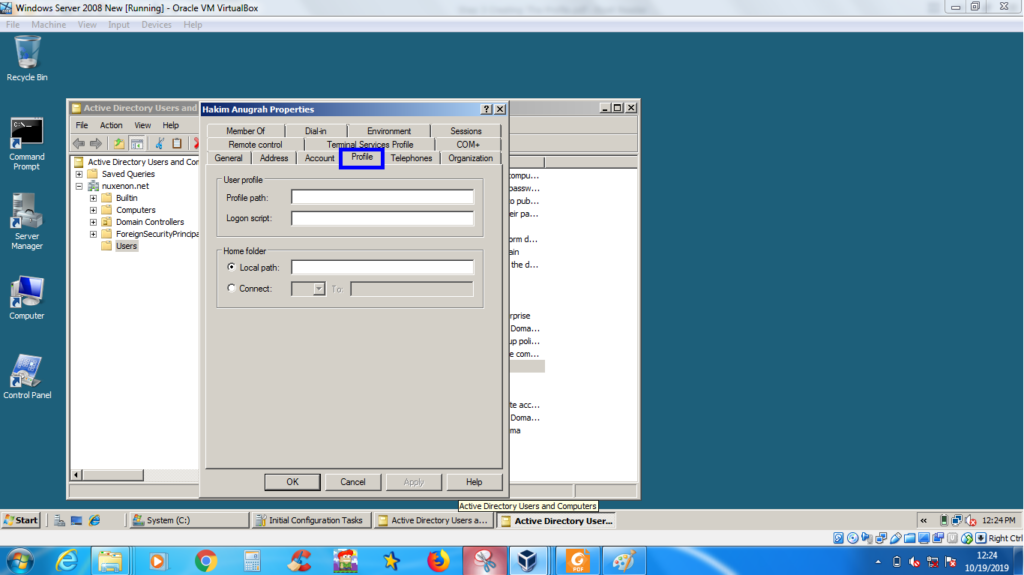Click the Help button in Properties dialog
Screen dimensions: 1024x575
click(x=474, y=482)
